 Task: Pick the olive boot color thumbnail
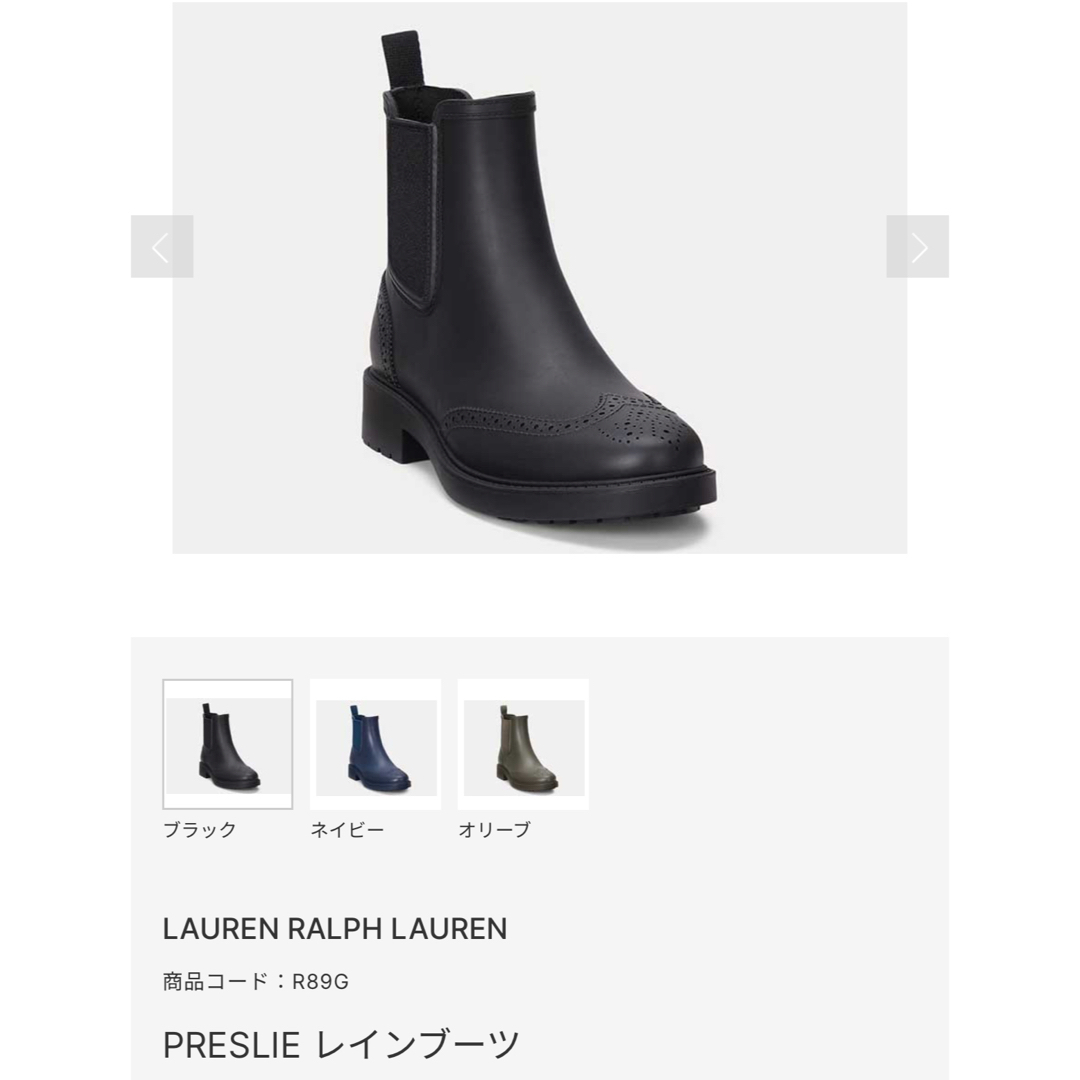pos(523,744)
